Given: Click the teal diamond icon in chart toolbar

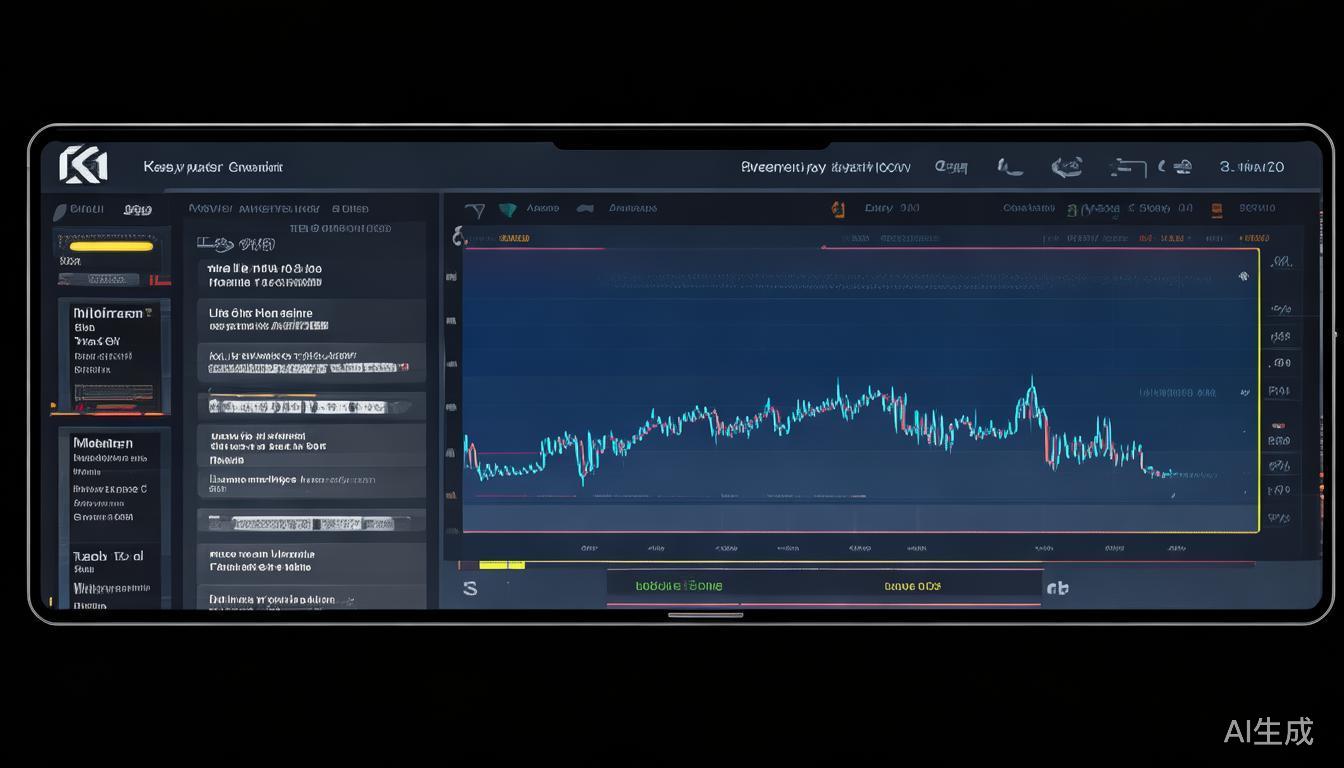Looking at the screenshot, I should pyautogui.click(x=508, y=209).
